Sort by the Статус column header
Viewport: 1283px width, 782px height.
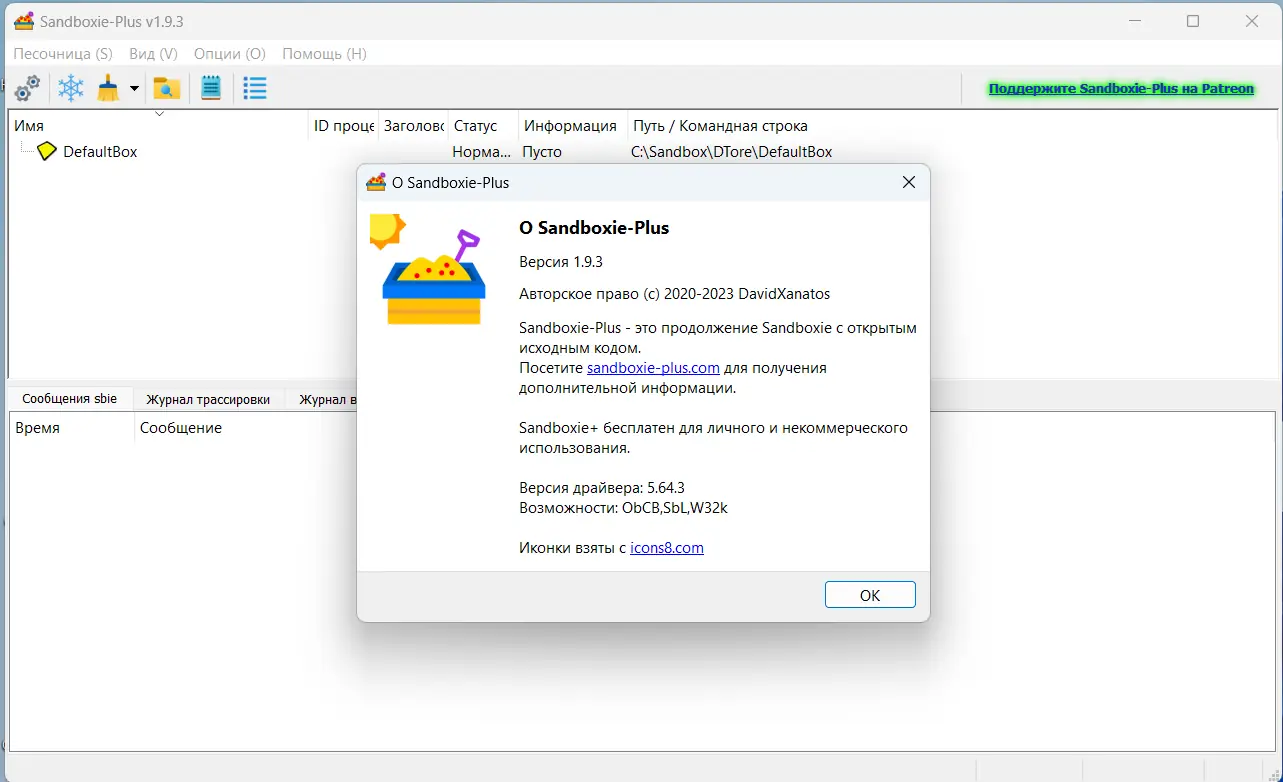(x=483, y=126)
